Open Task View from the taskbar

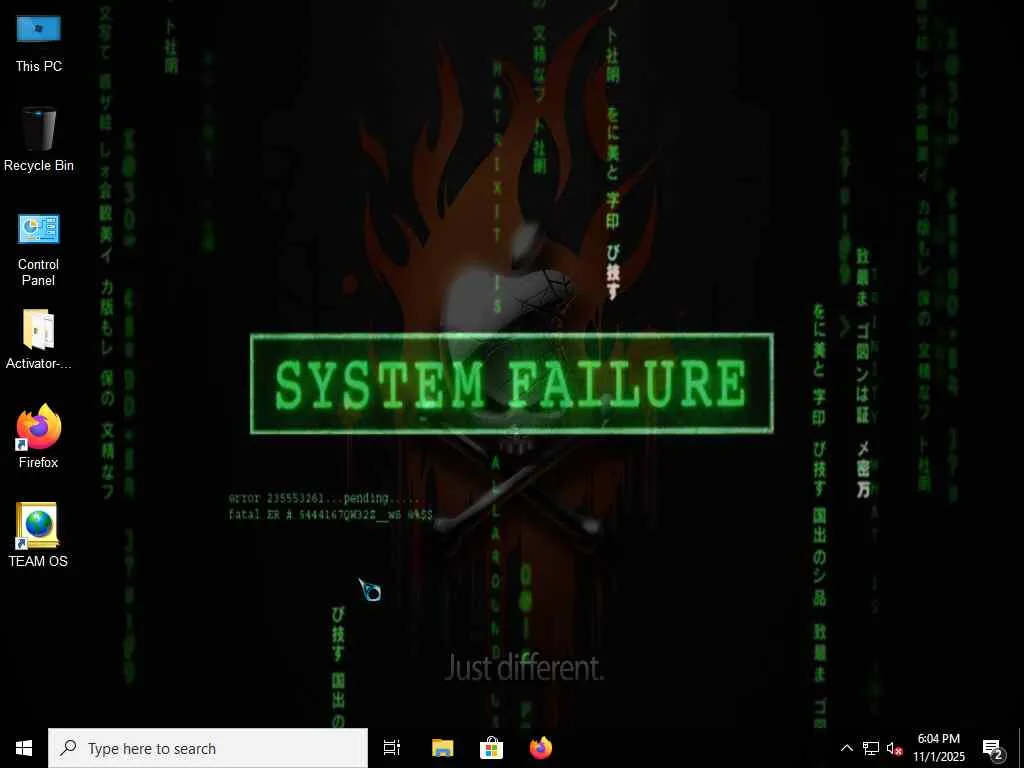point(392,748)
